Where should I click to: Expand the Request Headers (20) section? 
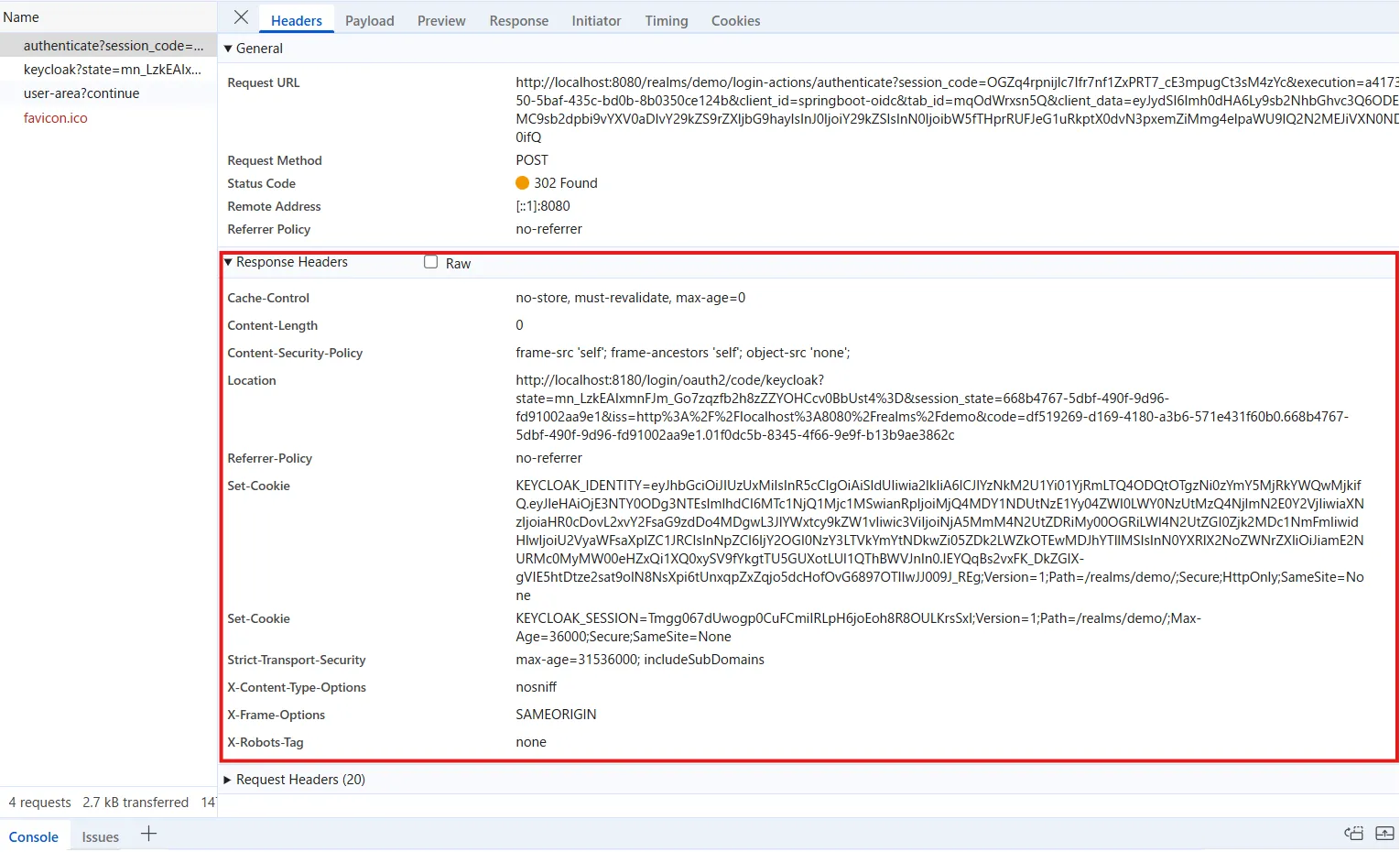coord(229,780)
